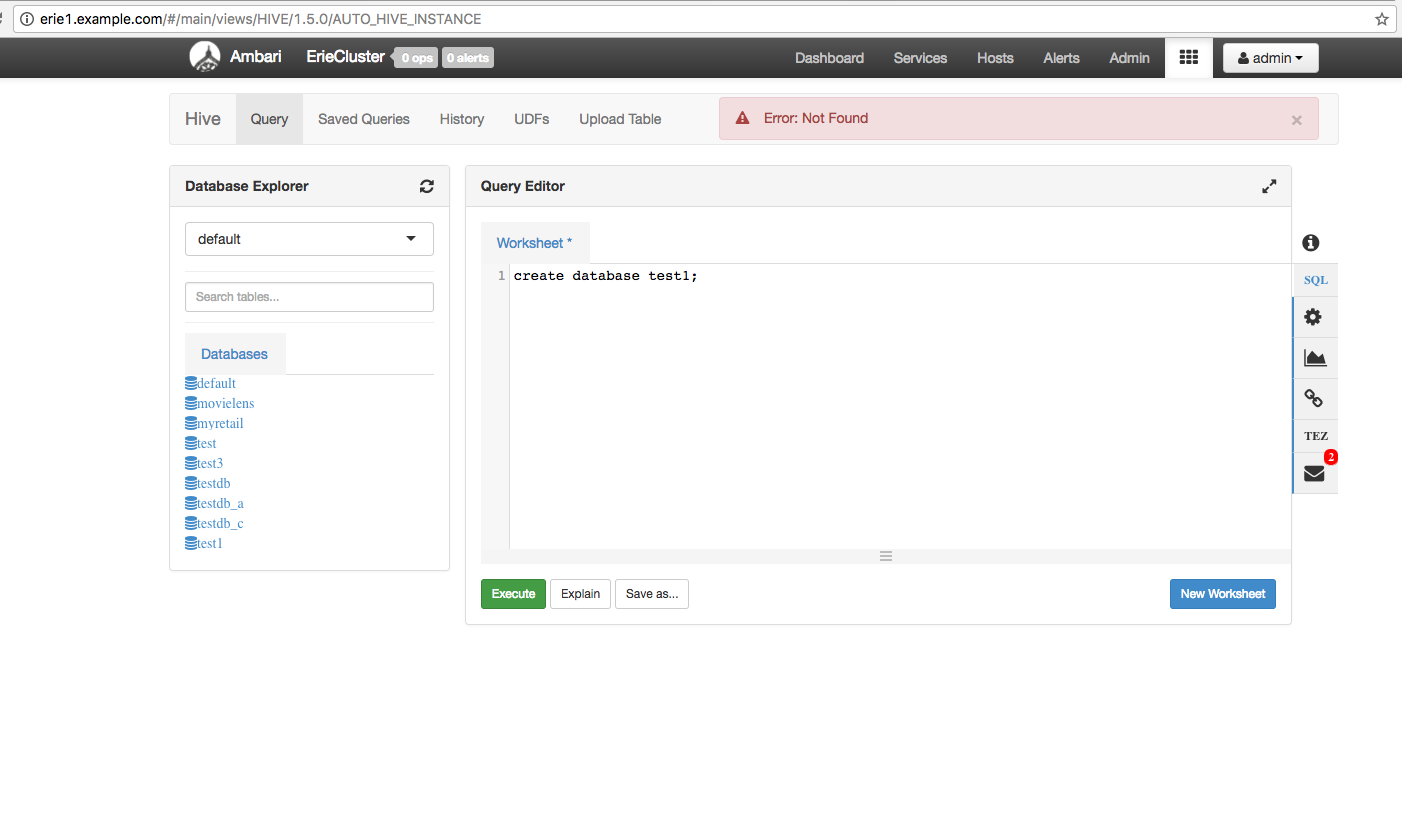Open the visual explain link icon

tap(1314, 398)
